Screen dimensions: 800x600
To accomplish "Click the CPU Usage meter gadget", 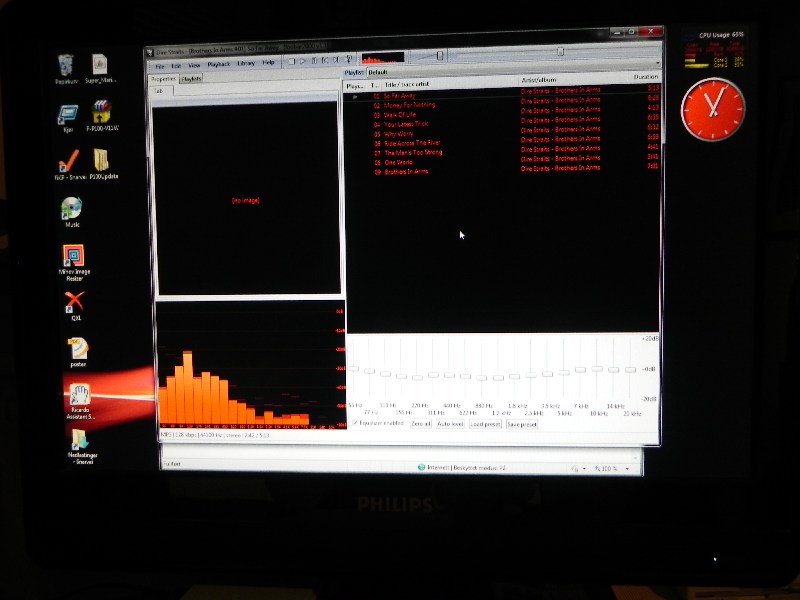I will tap(714, 49).
